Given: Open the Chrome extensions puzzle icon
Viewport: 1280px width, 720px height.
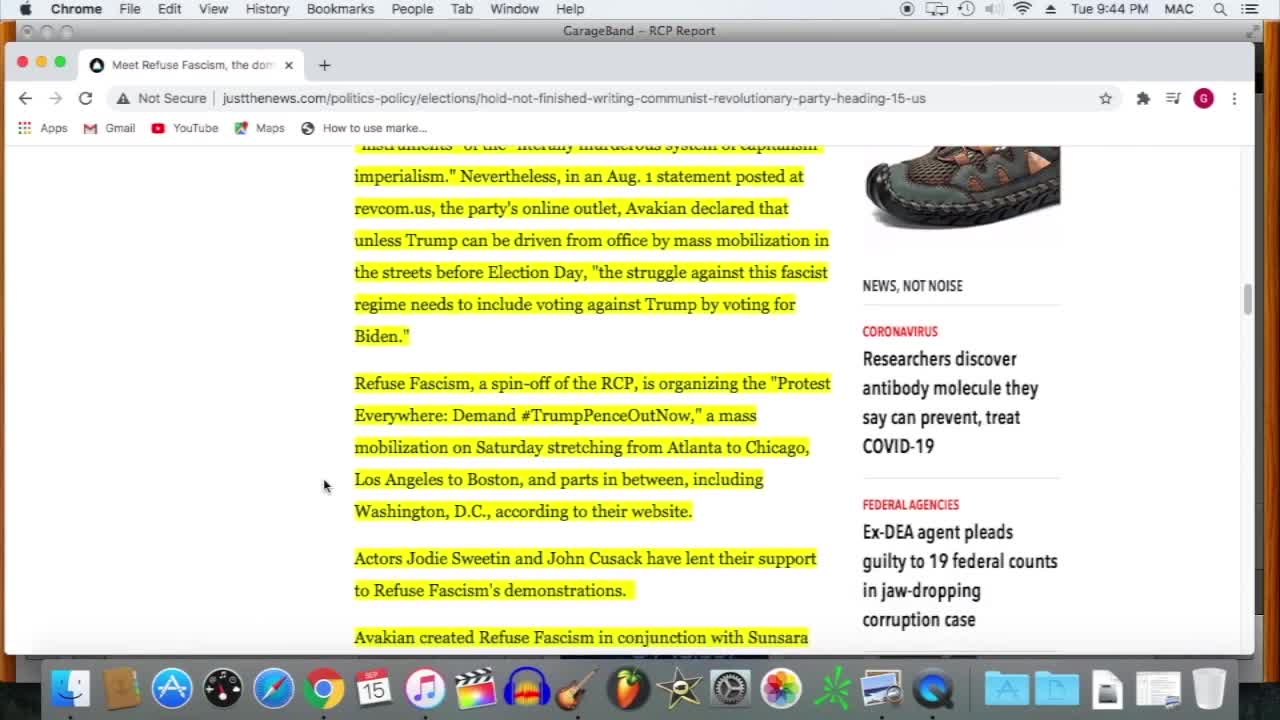Looking at the screenshot, I should pyautogui.click(x=1143, y=98).
